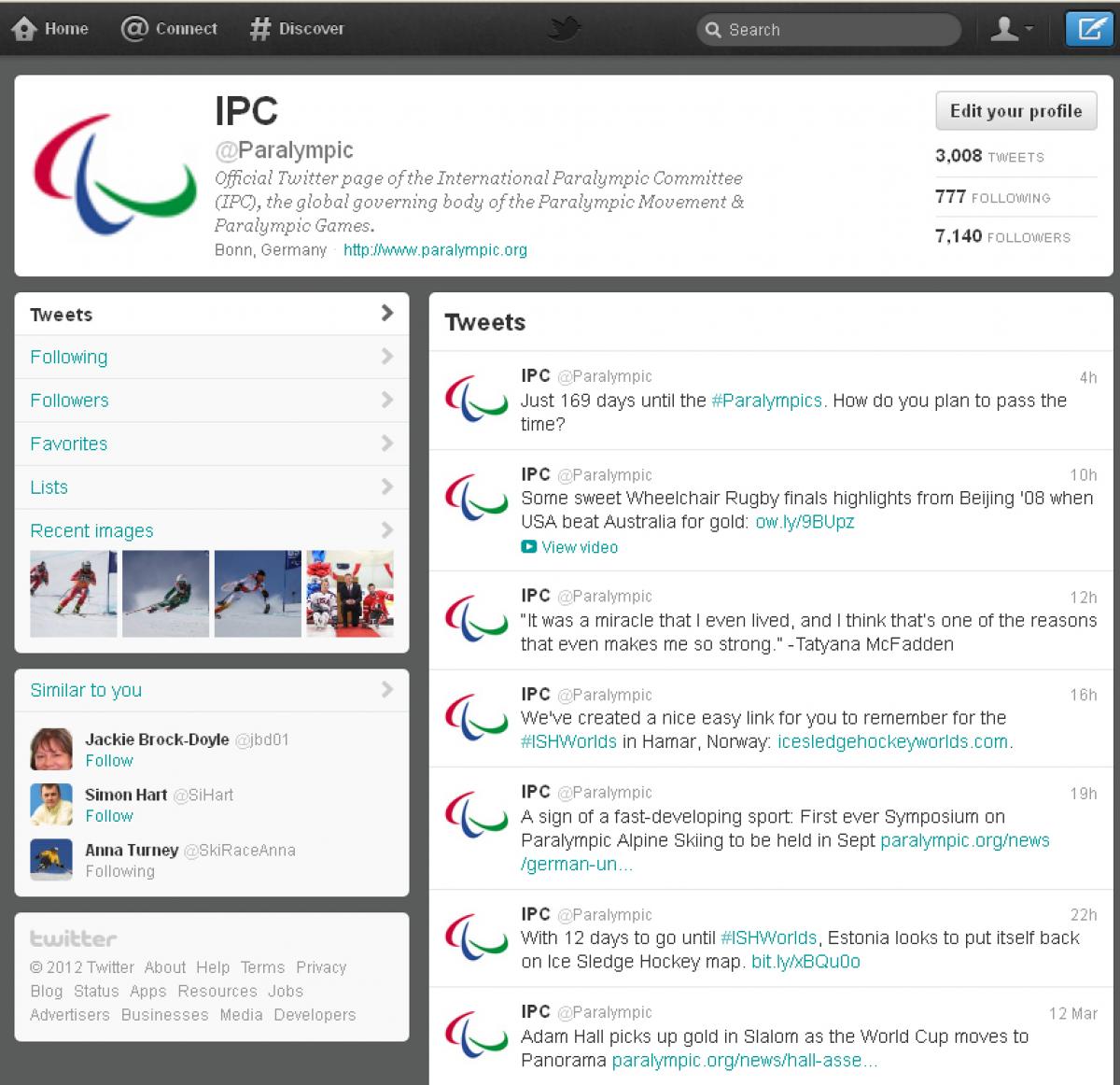
Task: Open the 7,140 followers count
Action: pos(1002,236)
